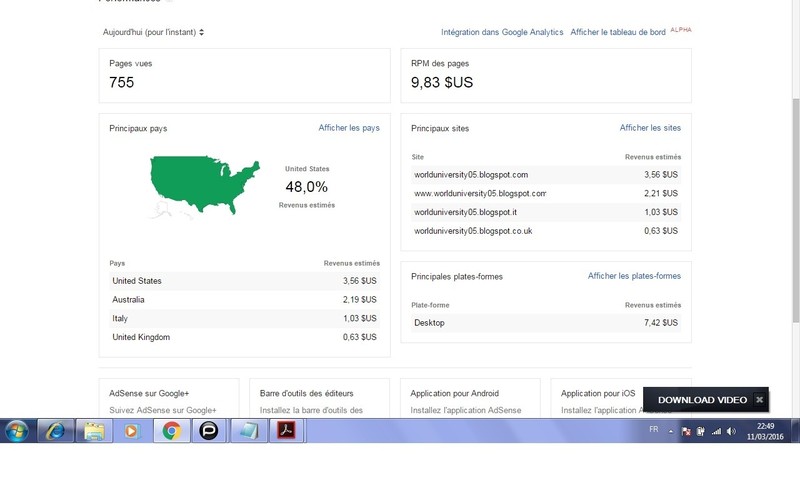The width and height of the screenshot is (800, 500).
Task: Click Afficher les sites link
Action: click(650, 128)
